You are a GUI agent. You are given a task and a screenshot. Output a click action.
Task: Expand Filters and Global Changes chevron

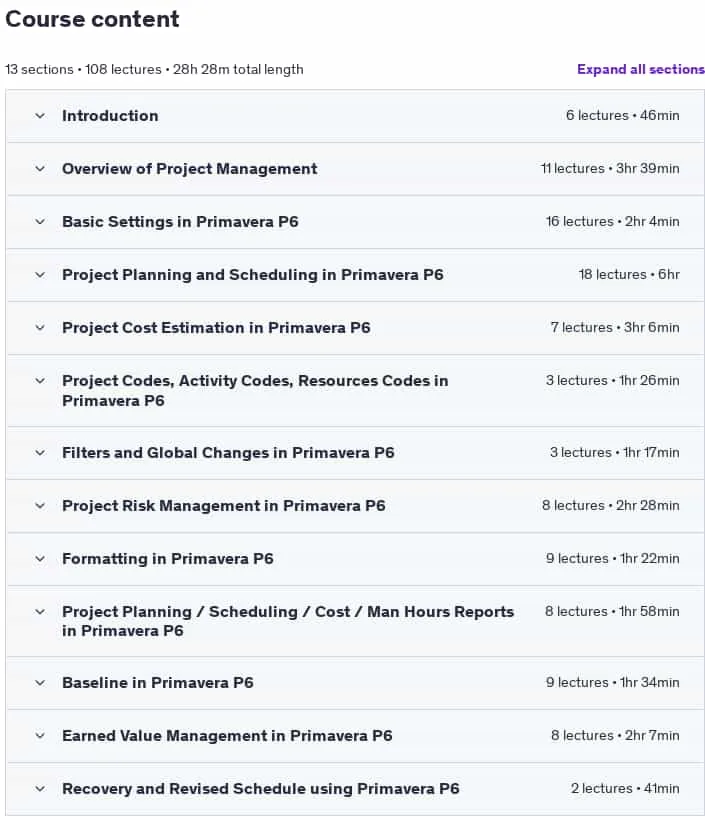[x=40, y=453]
